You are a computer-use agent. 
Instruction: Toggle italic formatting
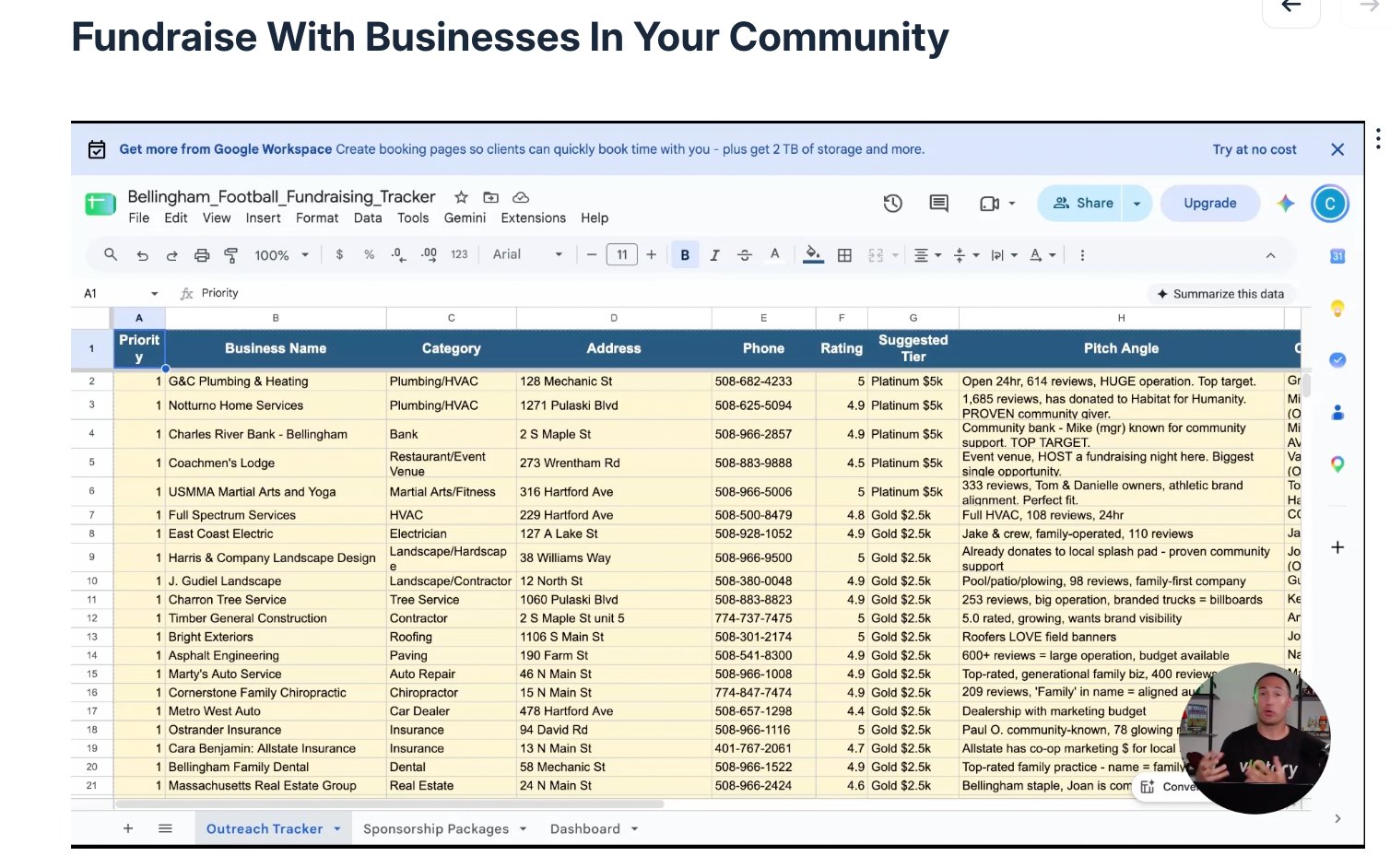point(714,255)
